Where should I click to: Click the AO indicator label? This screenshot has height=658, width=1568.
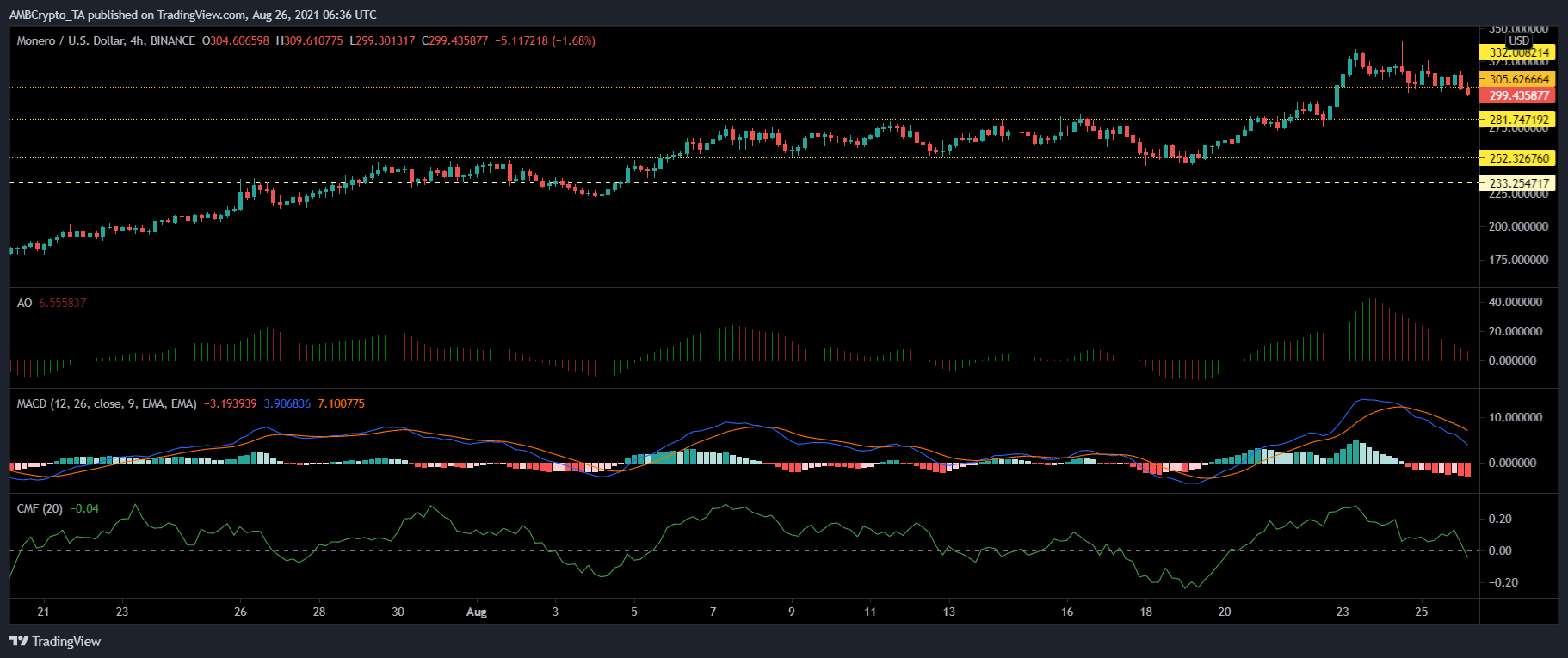pos(25,303)
